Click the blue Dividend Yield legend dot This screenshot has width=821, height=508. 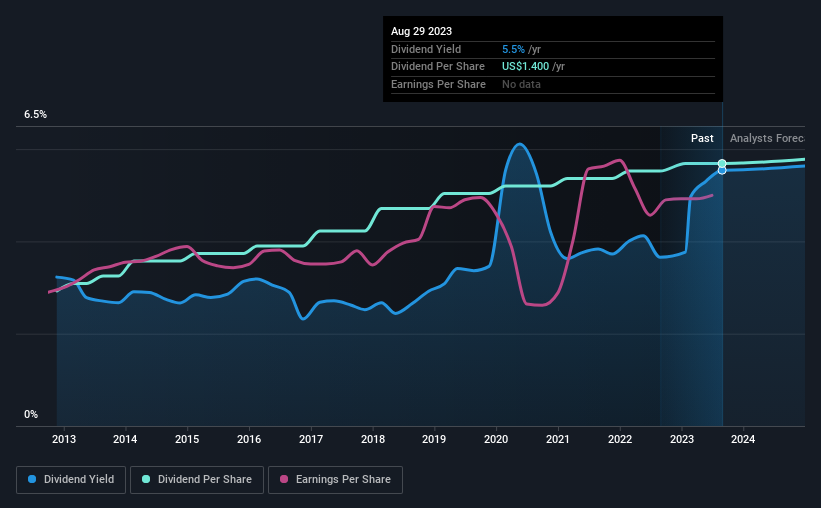click(x=32, y=479)
